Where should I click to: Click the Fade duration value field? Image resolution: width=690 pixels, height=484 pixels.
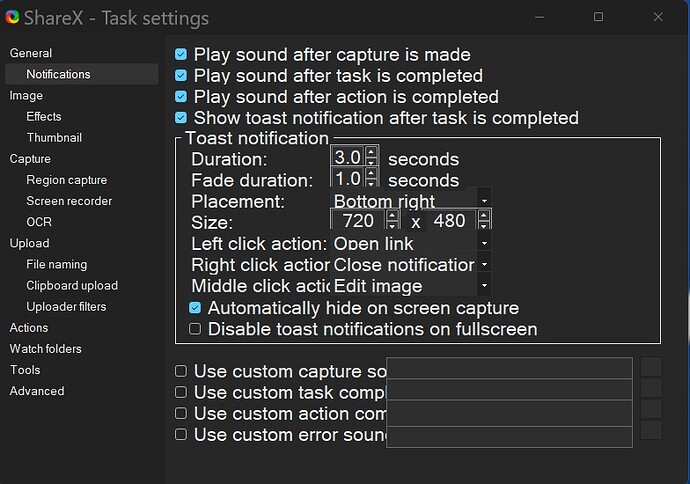(x=348, y=178)
